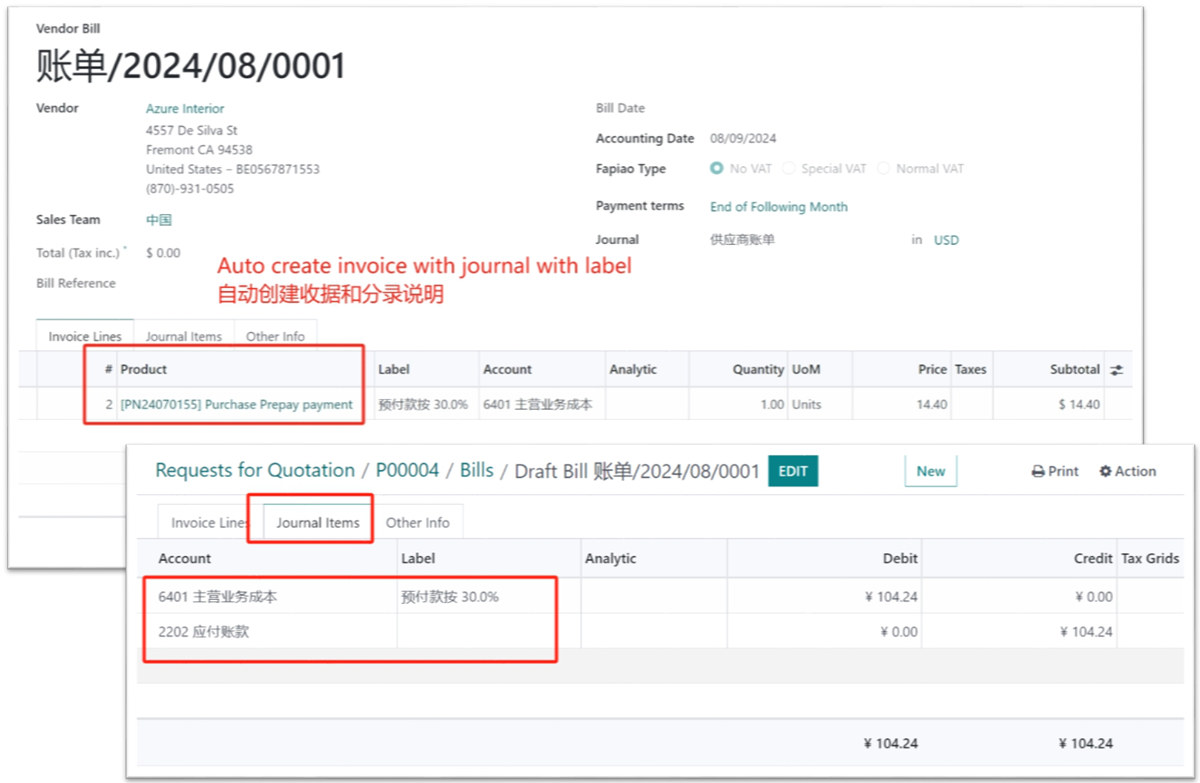Viewport: 1200px width, 783px height.
Task: Open the P00004 breadcrumb link
Action: 407,471
